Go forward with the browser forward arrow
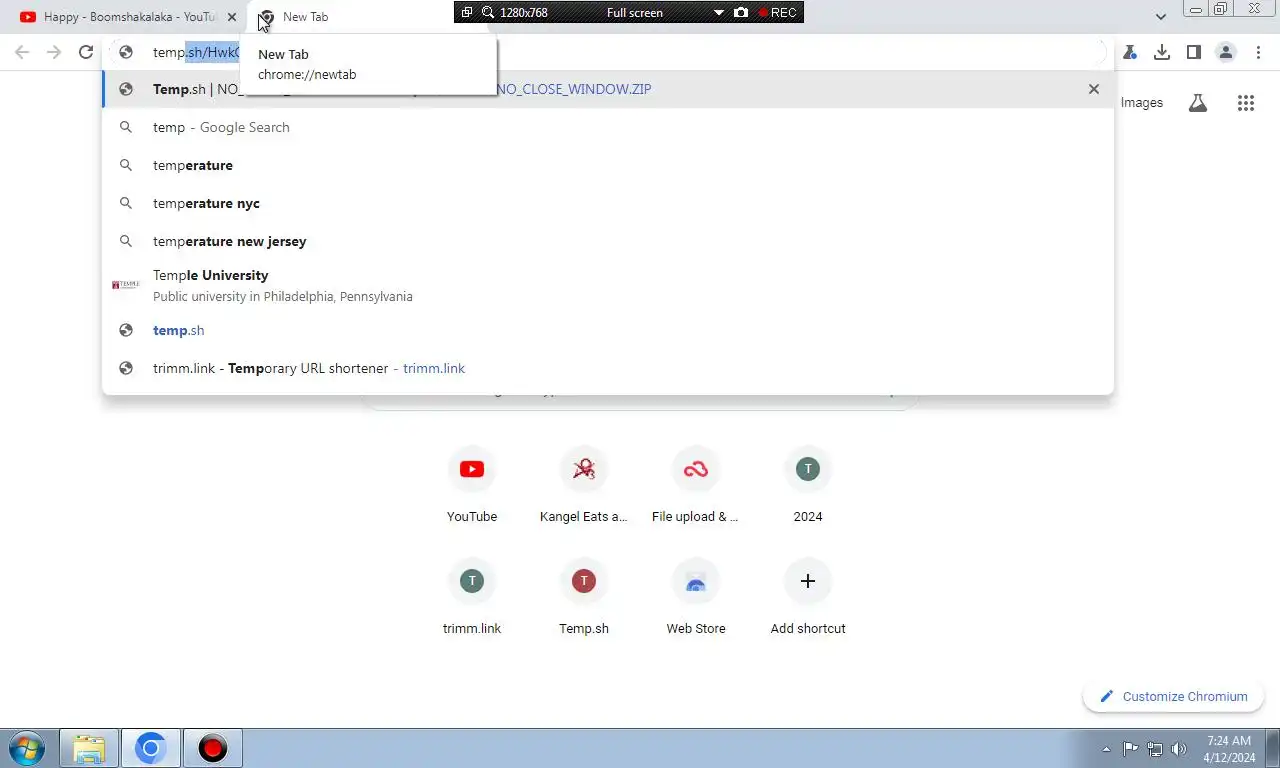 pos(54,52)
